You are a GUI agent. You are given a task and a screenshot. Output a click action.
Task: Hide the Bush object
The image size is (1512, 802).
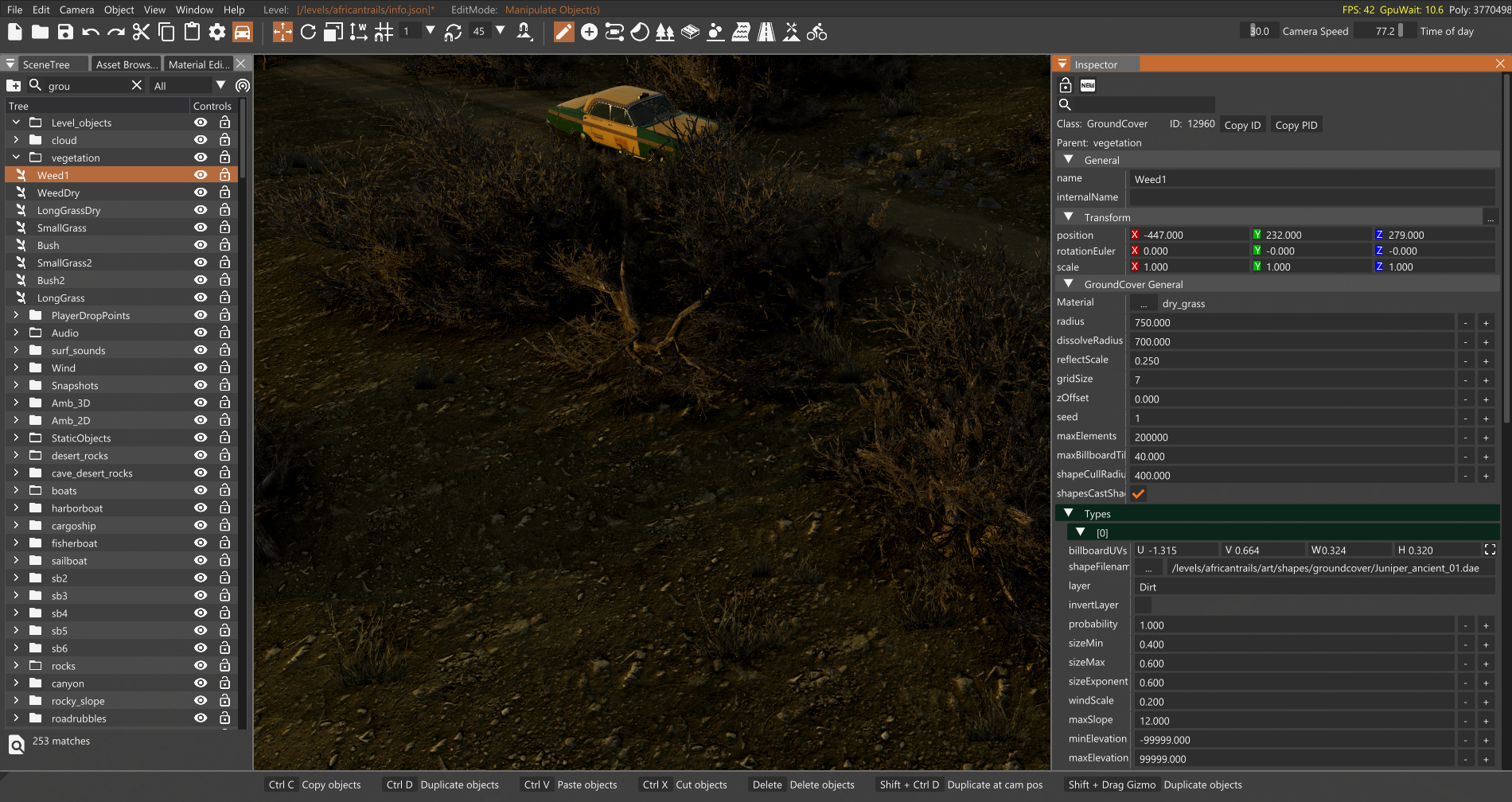pyautogui.click(x=201, y=245)
